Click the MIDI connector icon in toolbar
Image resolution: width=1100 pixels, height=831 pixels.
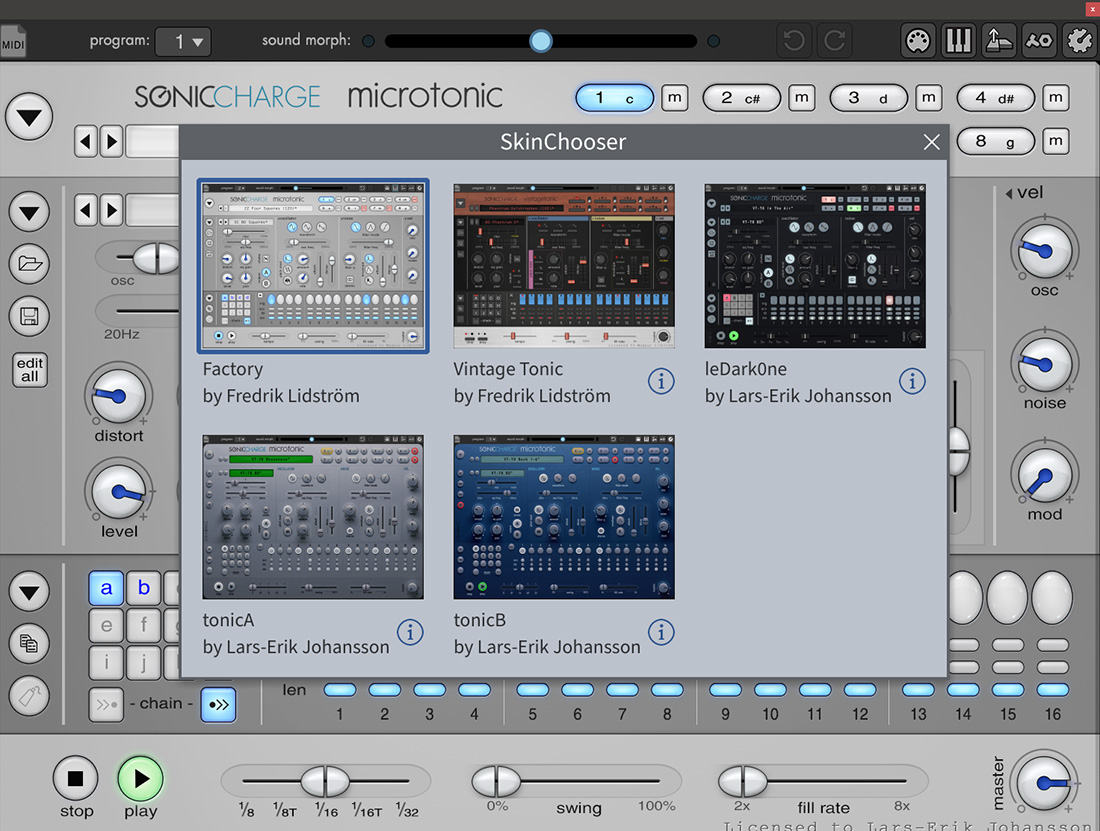click(917, 41)
